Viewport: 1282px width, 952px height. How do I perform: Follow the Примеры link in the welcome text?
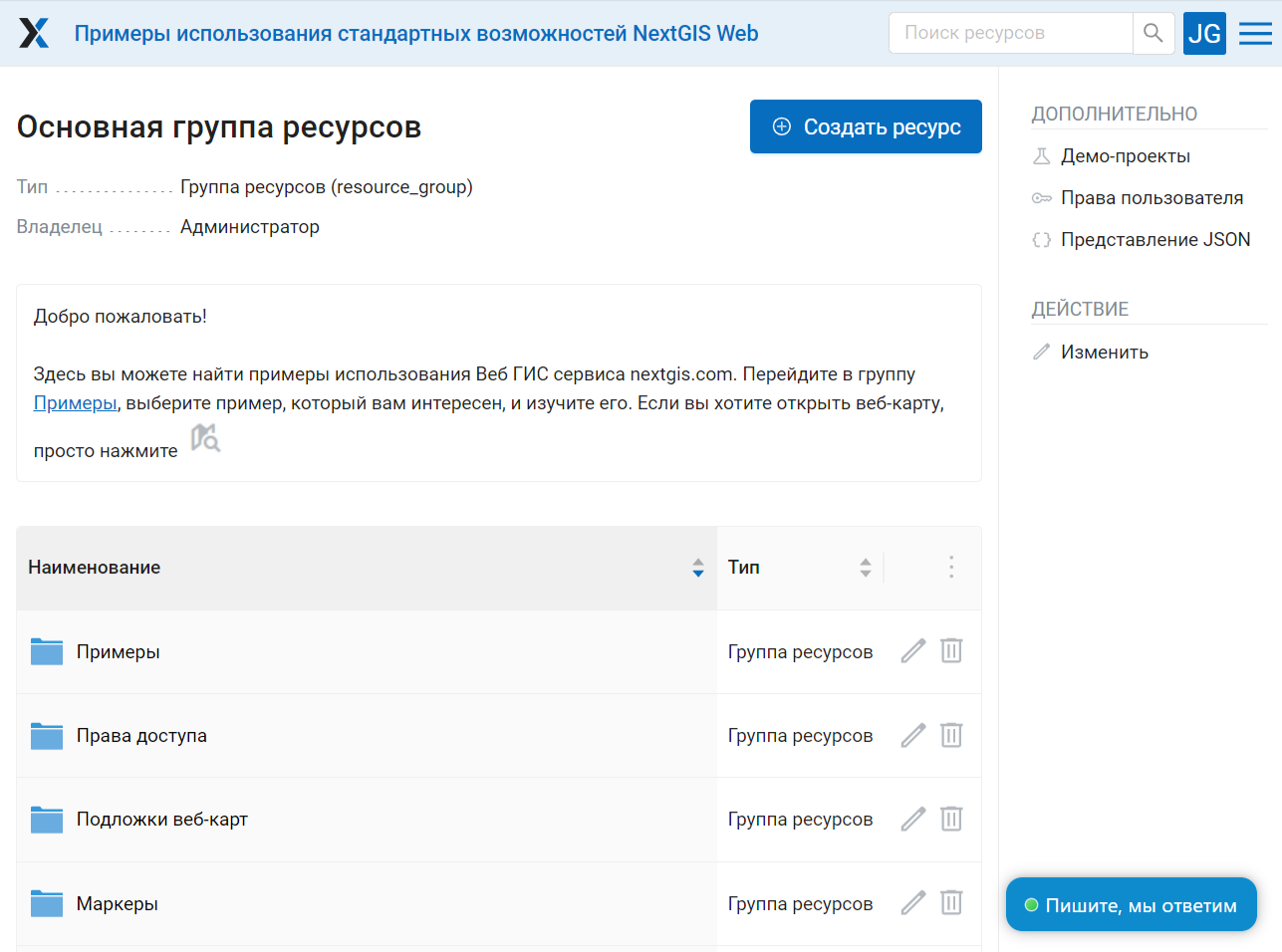75,403
